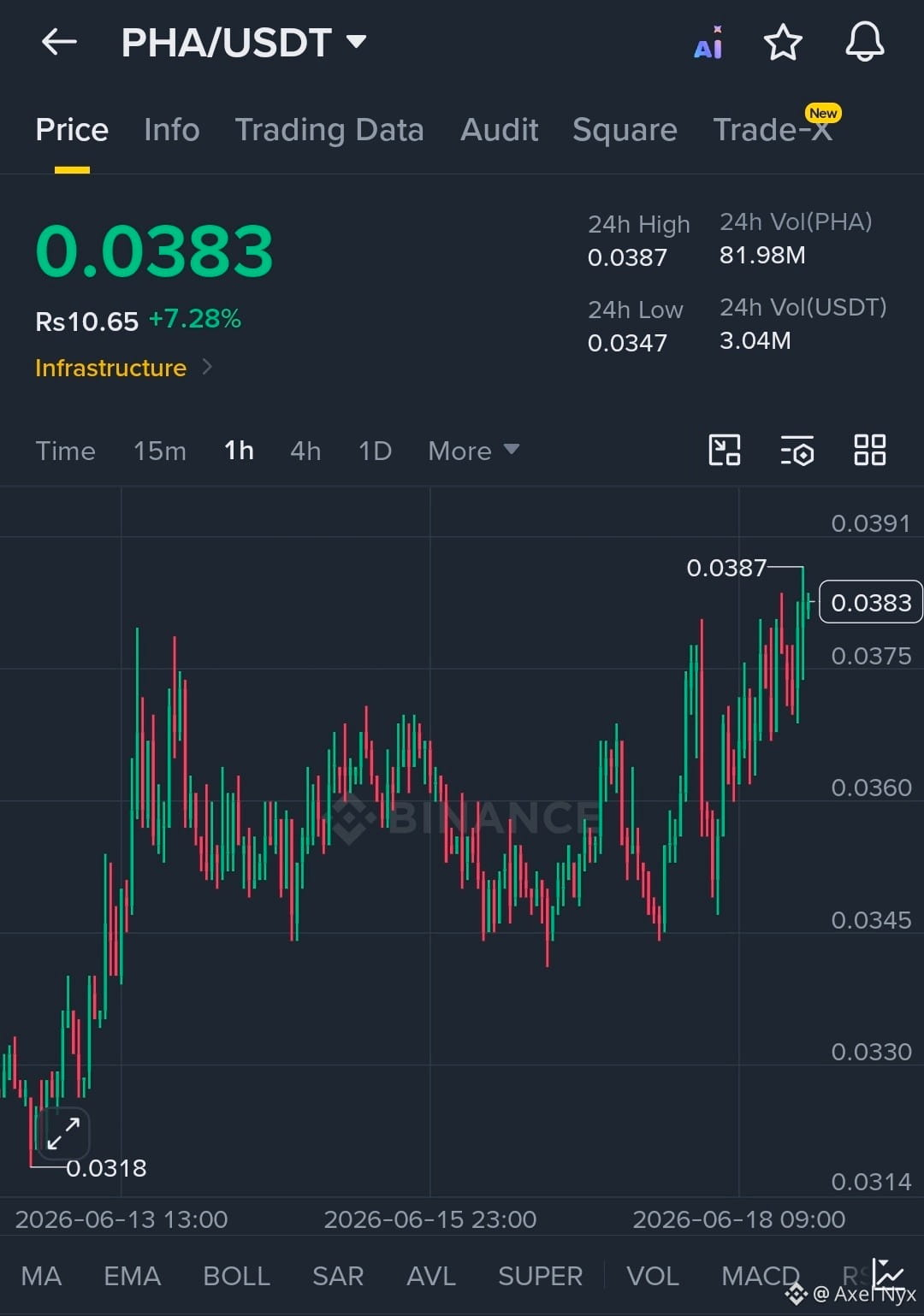The height and width of the screenshot is (1316, 924).
Task: Open the Infrastructure category link
Action: 110,368
